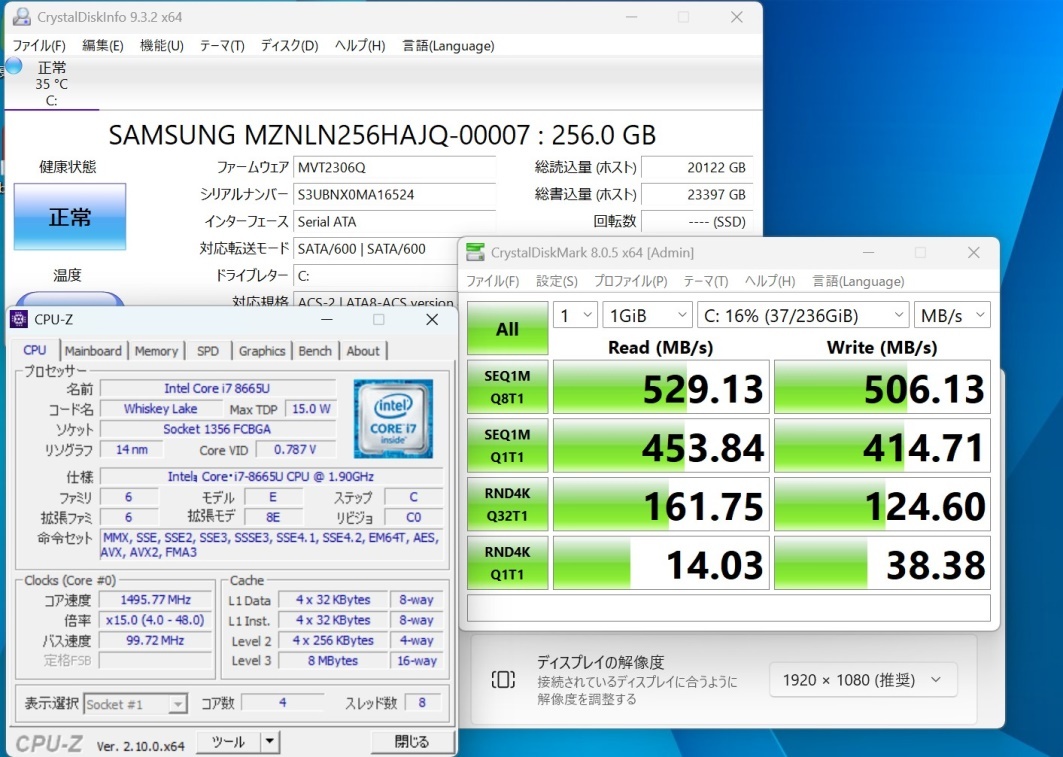Switch to the Bench tab in CPU-Z

pos(315,351)
